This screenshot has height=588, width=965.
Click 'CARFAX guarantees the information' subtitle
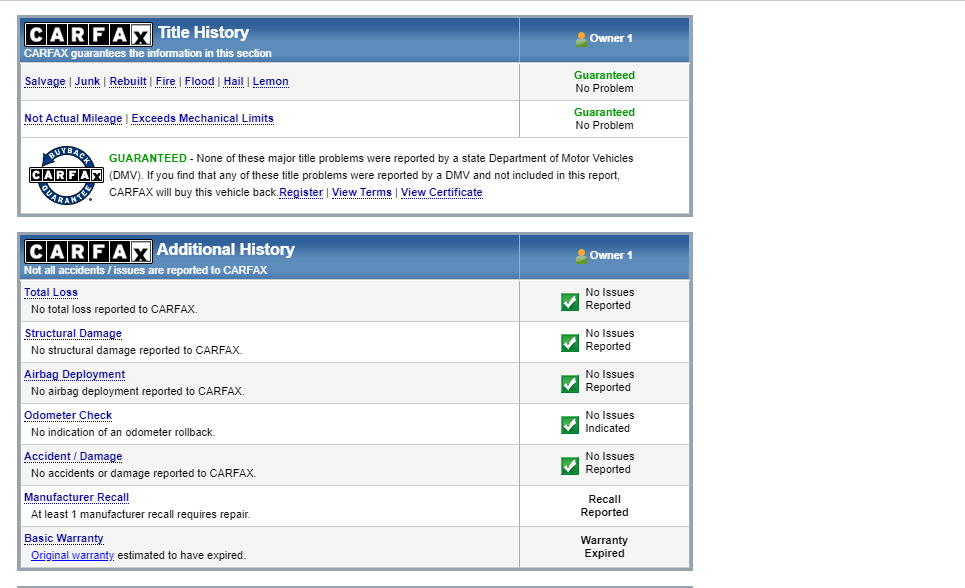(x=148, y=54)
